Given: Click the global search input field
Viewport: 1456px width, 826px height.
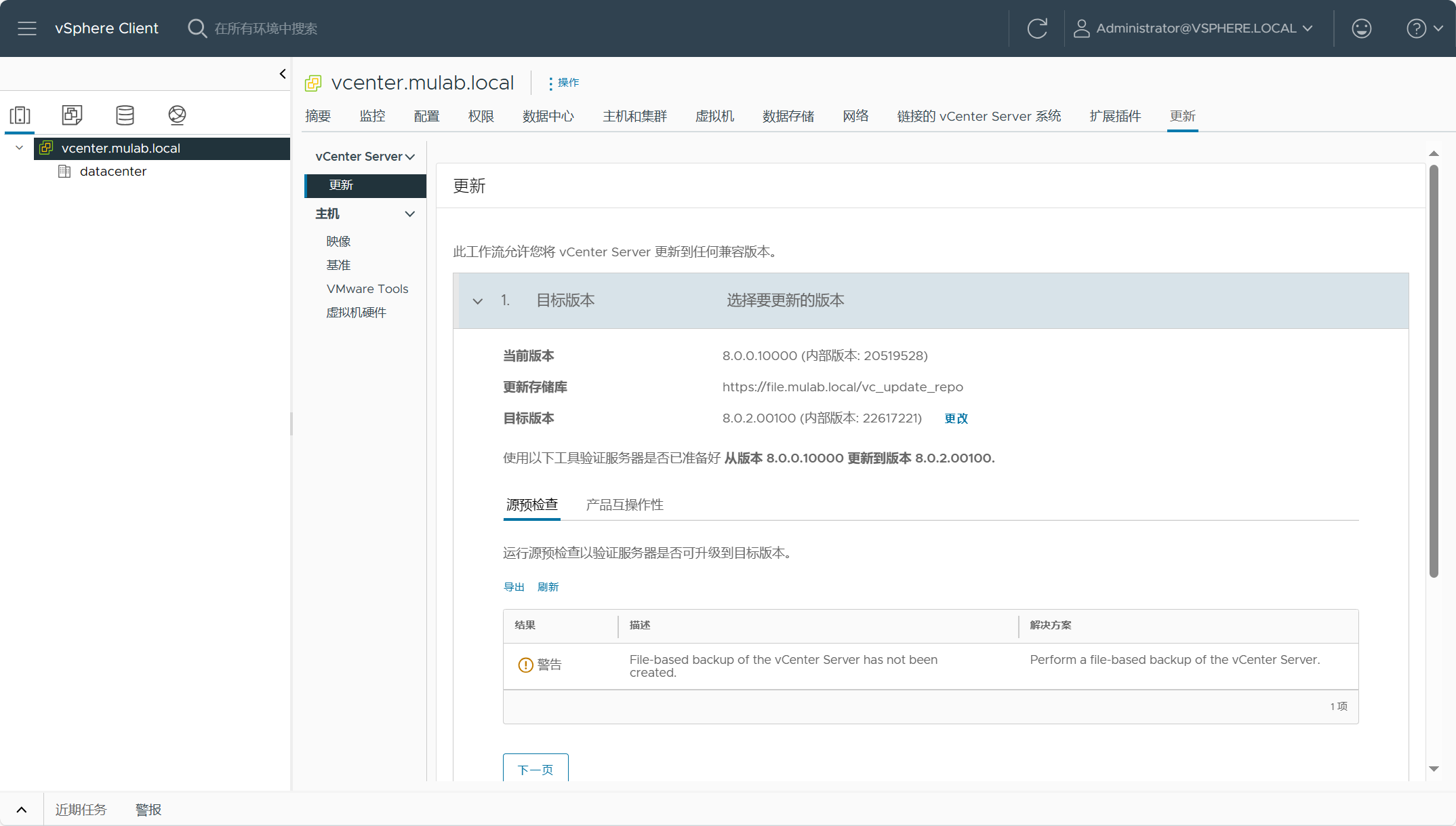Looking at the screenshot, I should [x=266, y=28].
